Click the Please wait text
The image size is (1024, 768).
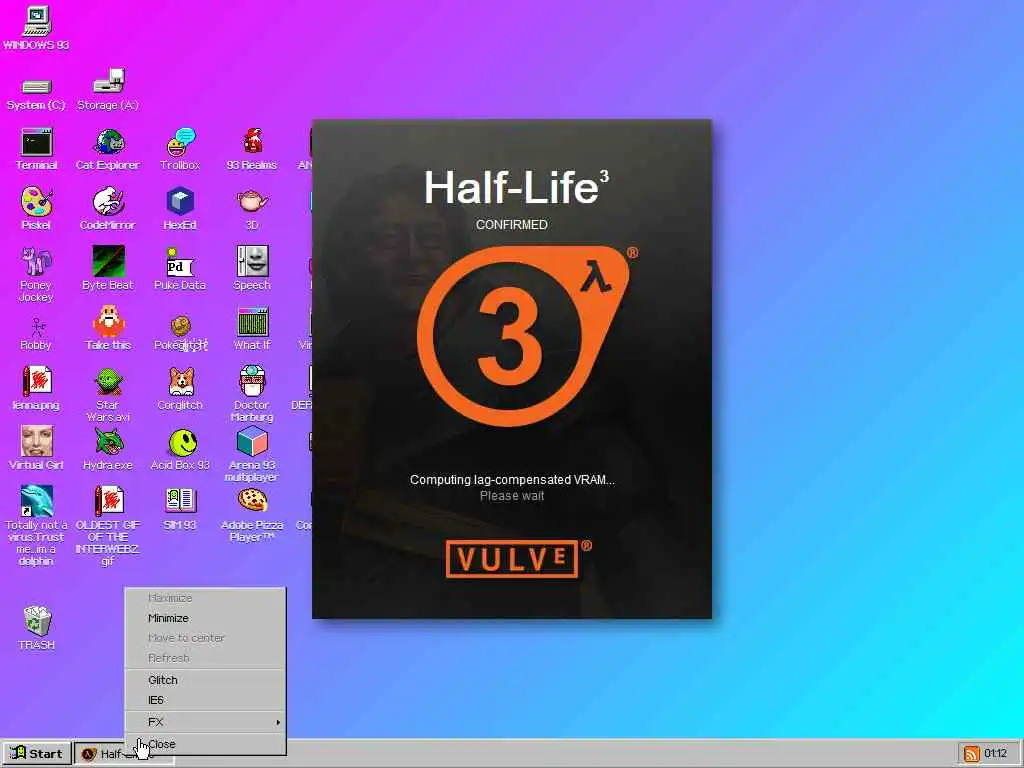click(x=512, y=496)
